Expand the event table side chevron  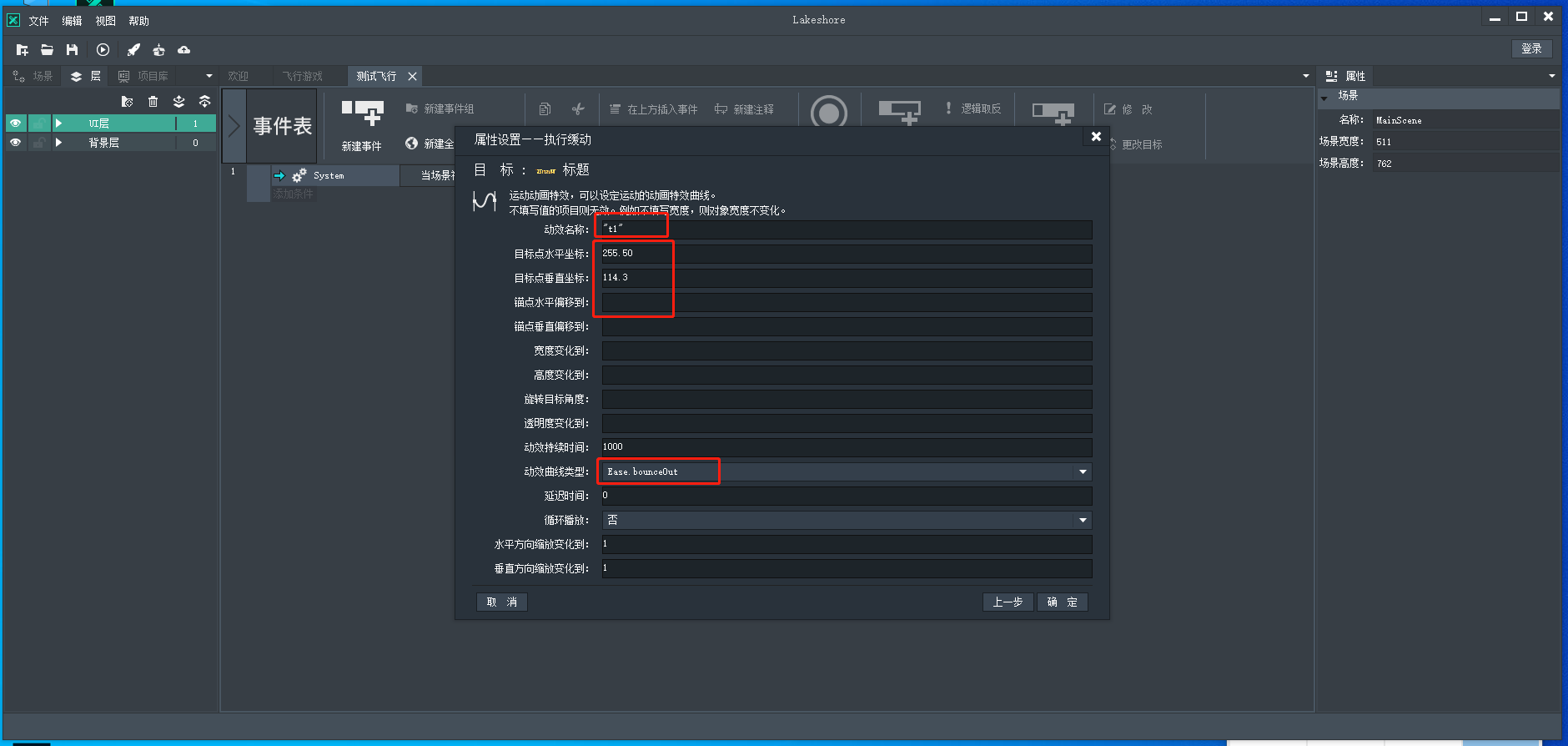click(x=234, y=126)
